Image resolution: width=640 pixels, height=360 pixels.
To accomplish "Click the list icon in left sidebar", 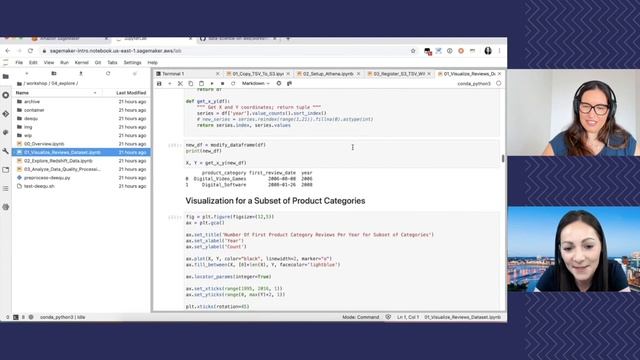I will (x=5, y=189).
